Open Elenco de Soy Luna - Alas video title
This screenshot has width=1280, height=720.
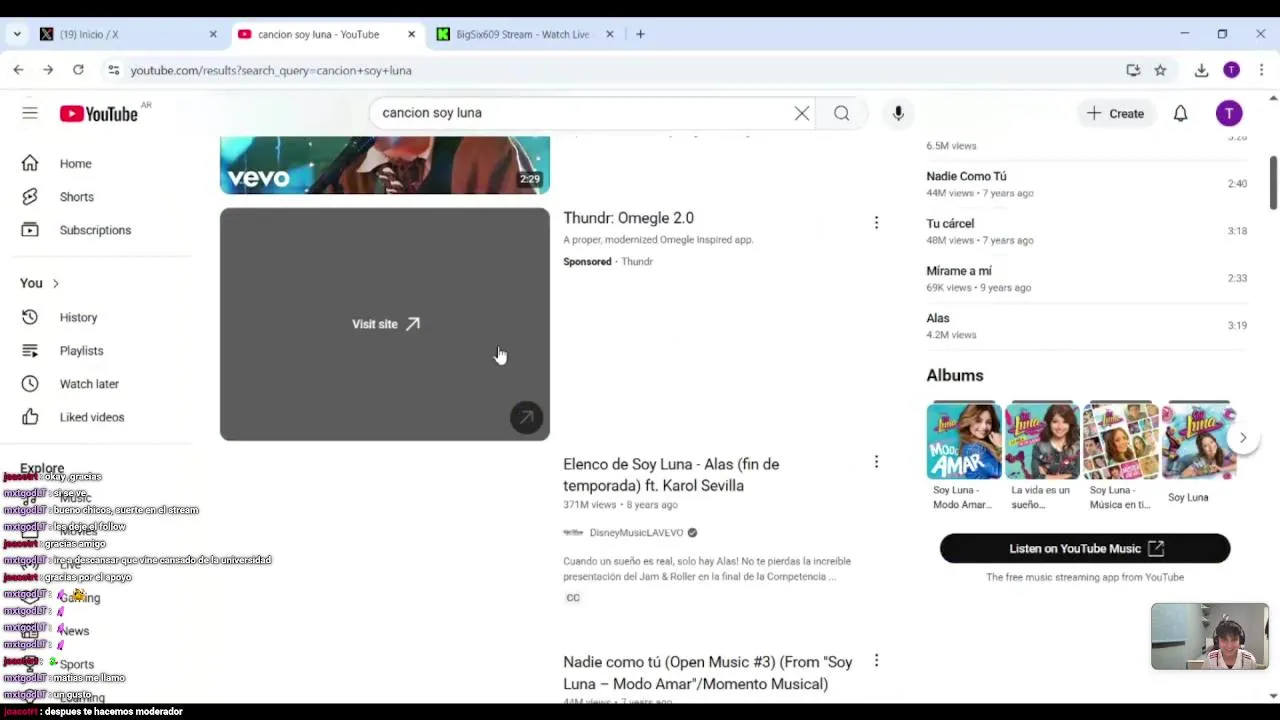click(671, 475)
